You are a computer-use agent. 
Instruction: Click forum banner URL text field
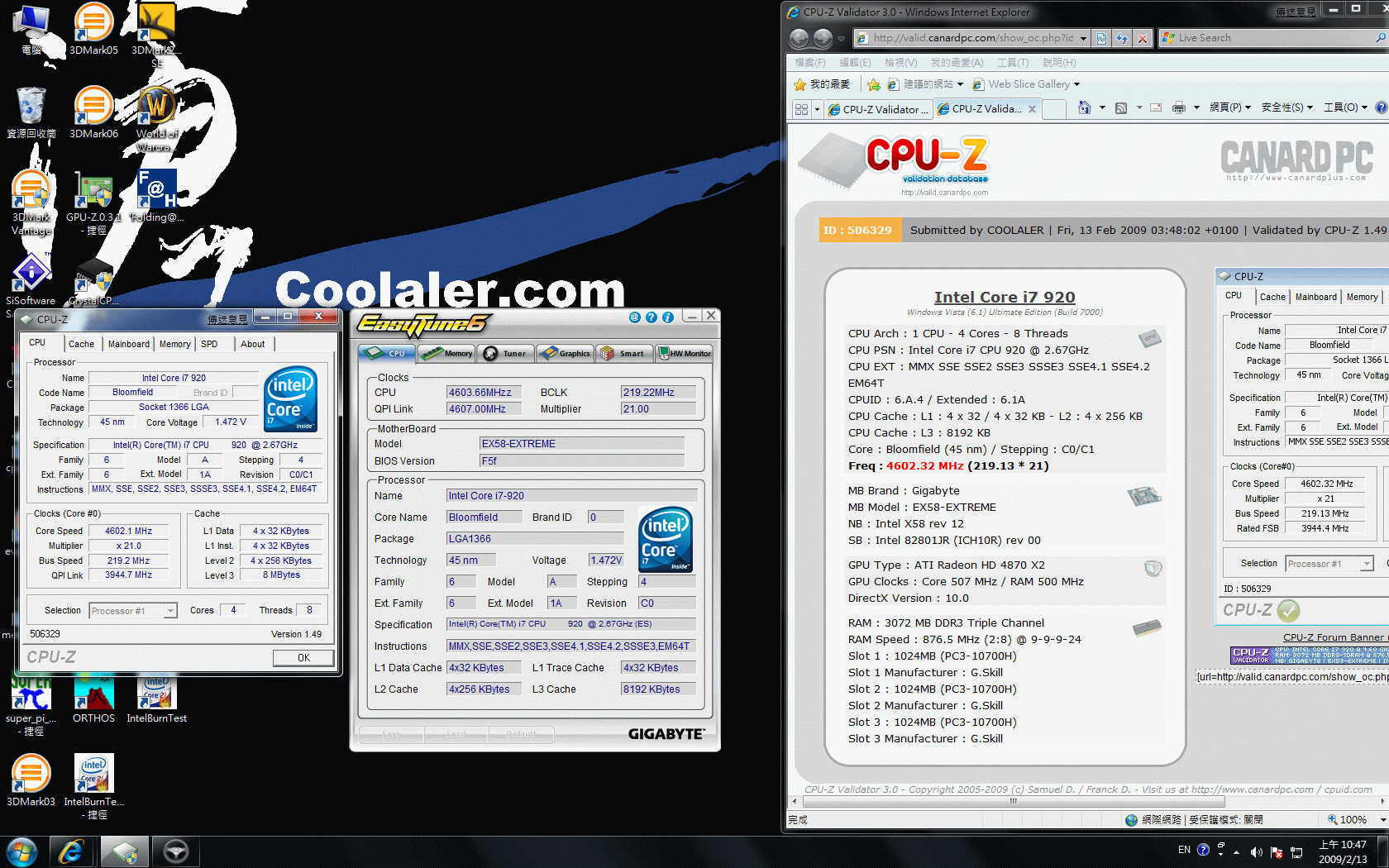[1291, 677]
